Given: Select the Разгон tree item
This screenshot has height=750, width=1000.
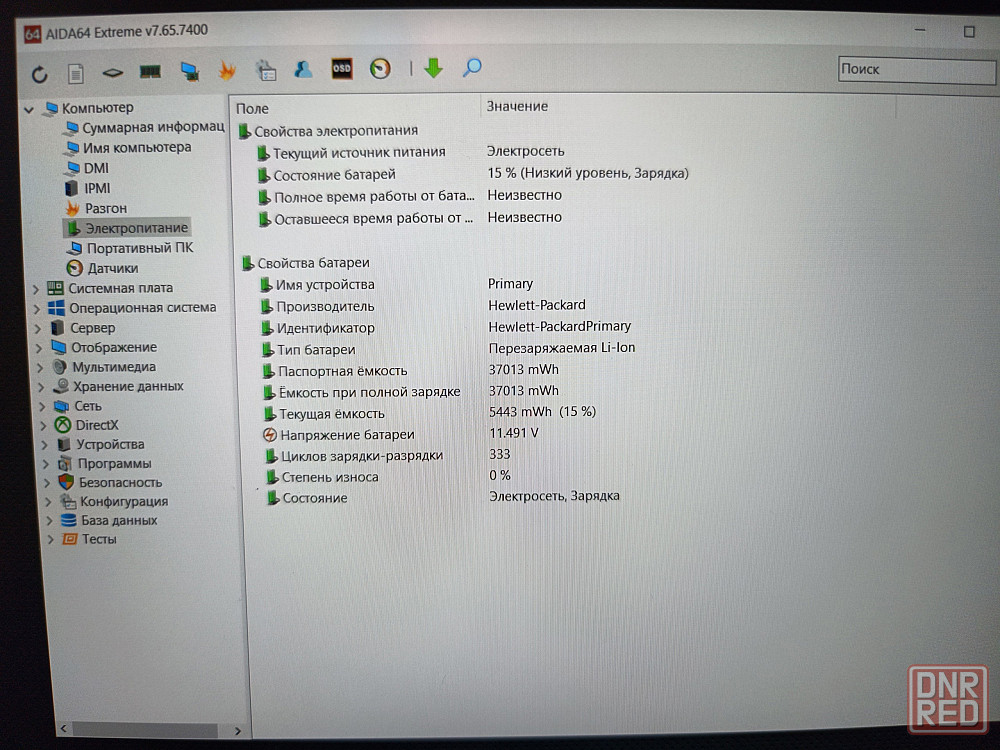Looking at the screenshot, I should point(96,209).
